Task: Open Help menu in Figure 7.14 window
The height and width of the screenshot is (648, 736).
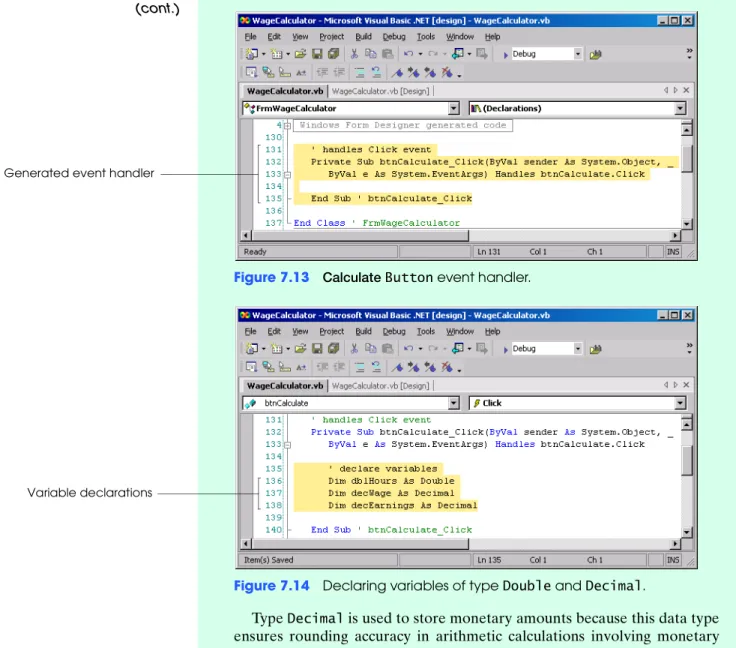Action: pyautogui.click(x=492, y=331)
